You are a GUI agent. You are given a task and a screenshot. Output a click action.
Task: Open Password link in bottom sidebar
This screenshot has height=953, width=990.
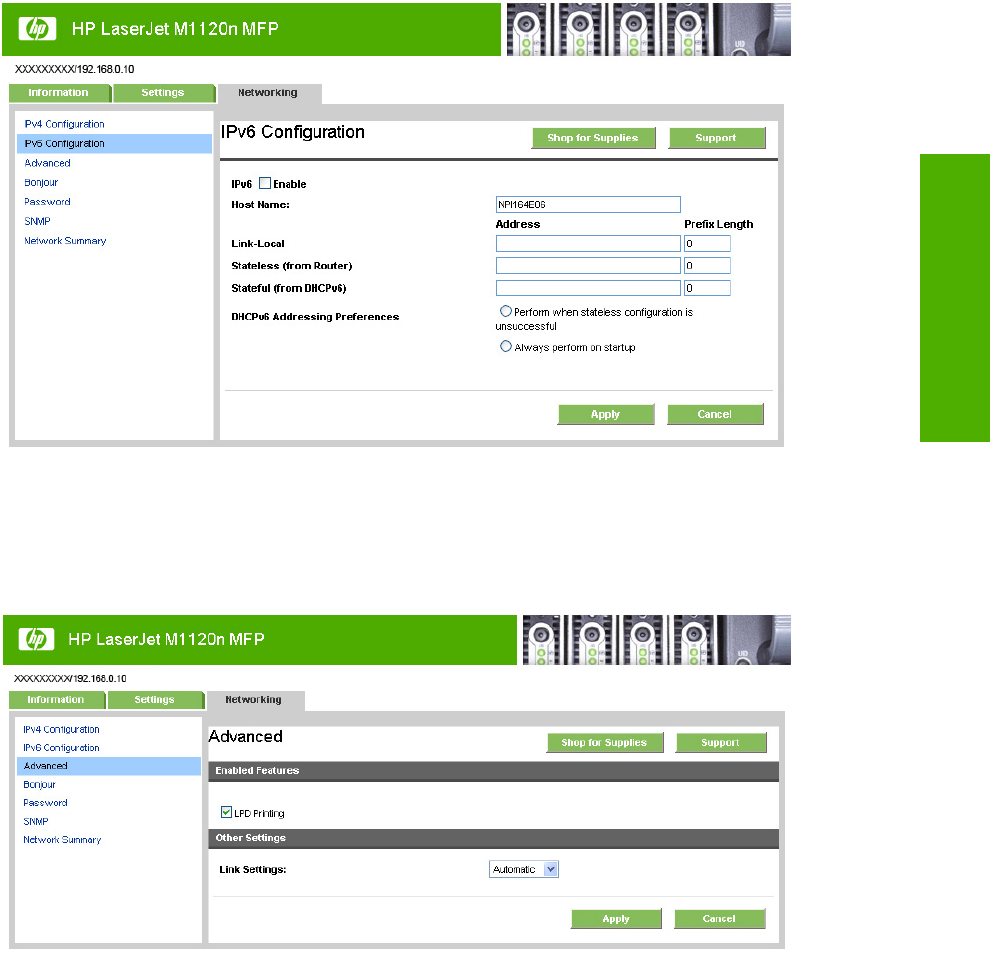point(45,803)
